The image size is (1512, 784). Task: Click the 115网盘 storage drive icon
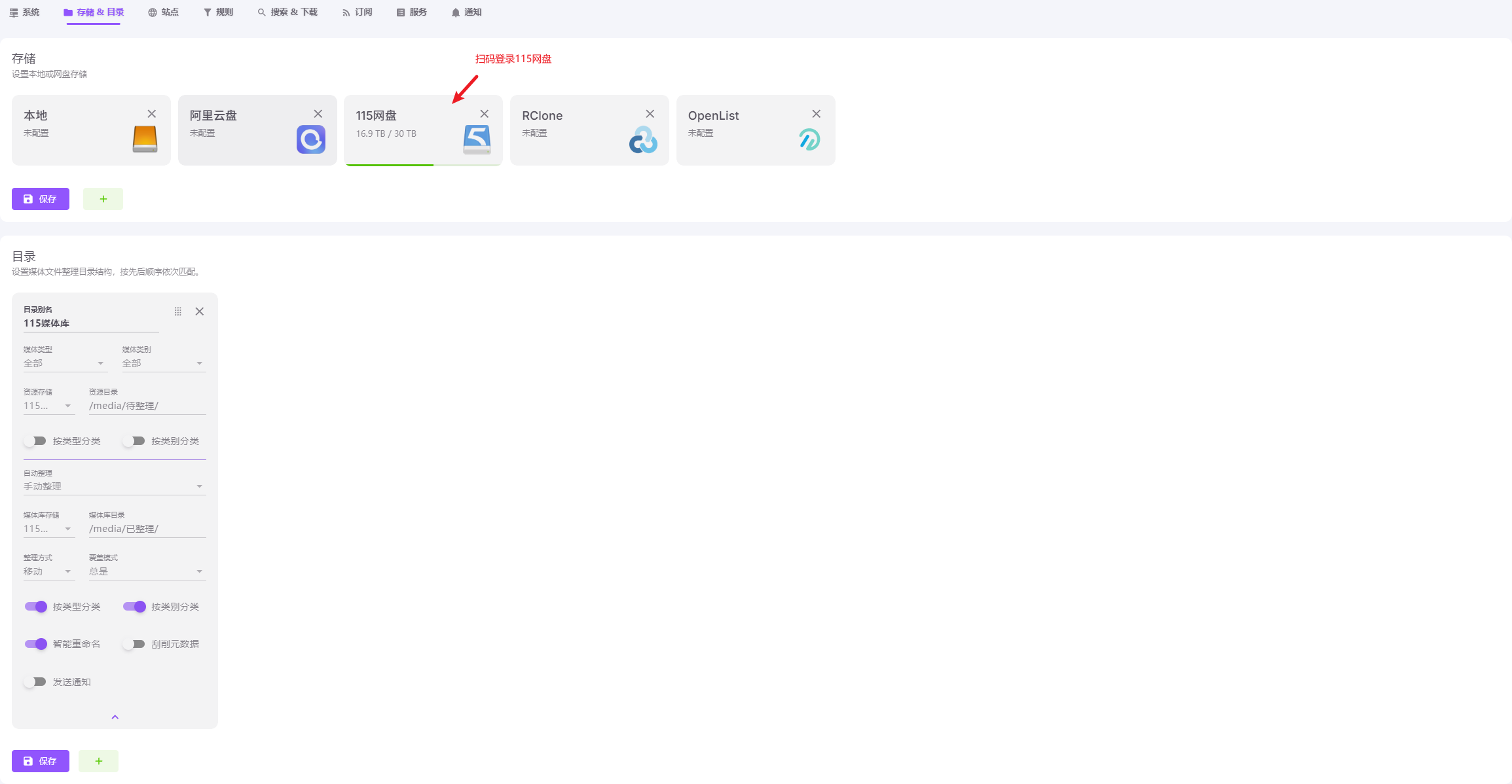click(x=477, y=140)
